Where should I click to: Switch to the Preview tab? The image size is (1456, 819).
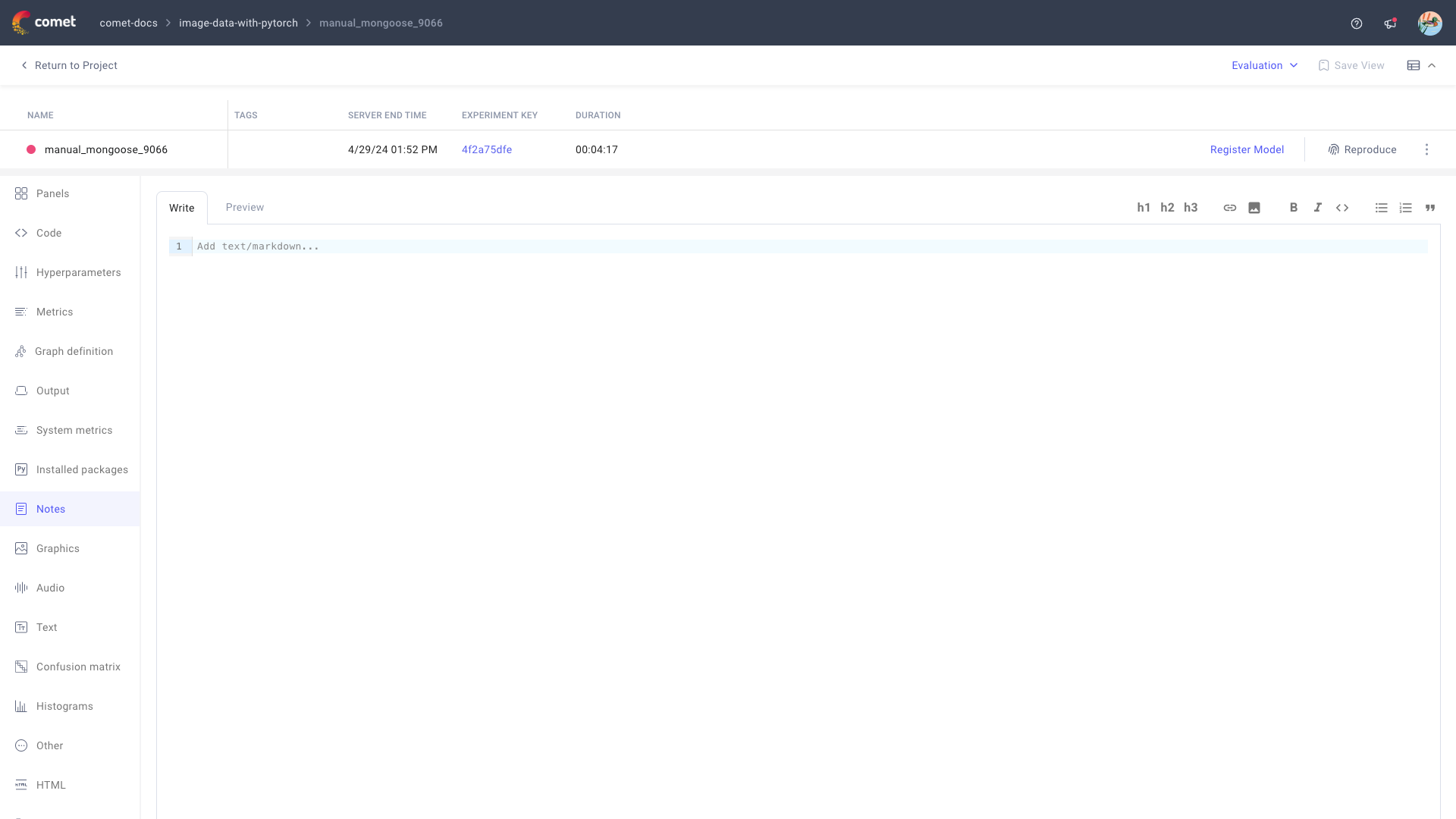click(x=244, y=207)
